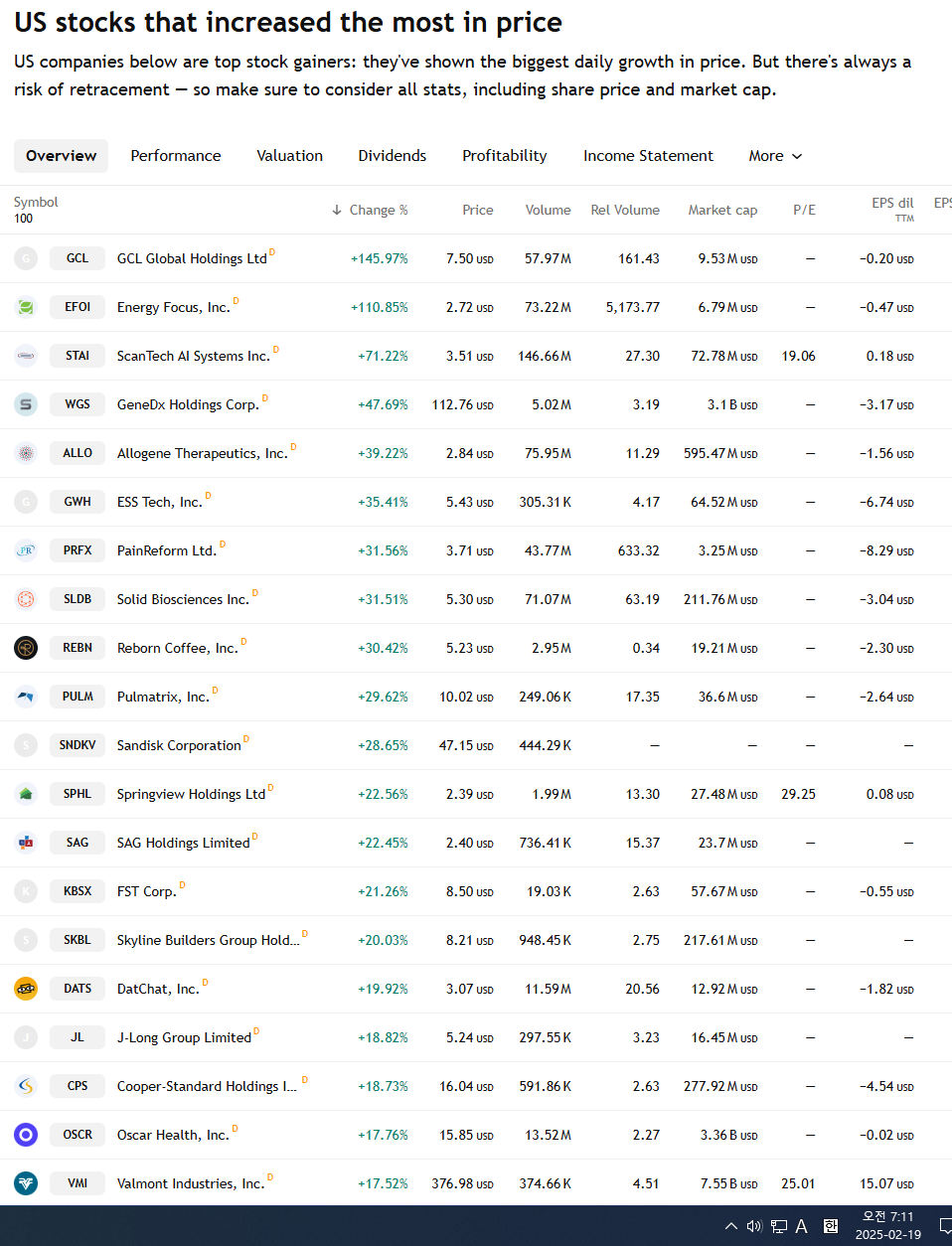
Task: Click the J-Long Group logo icon
Action: click(x=26, y=1037)
